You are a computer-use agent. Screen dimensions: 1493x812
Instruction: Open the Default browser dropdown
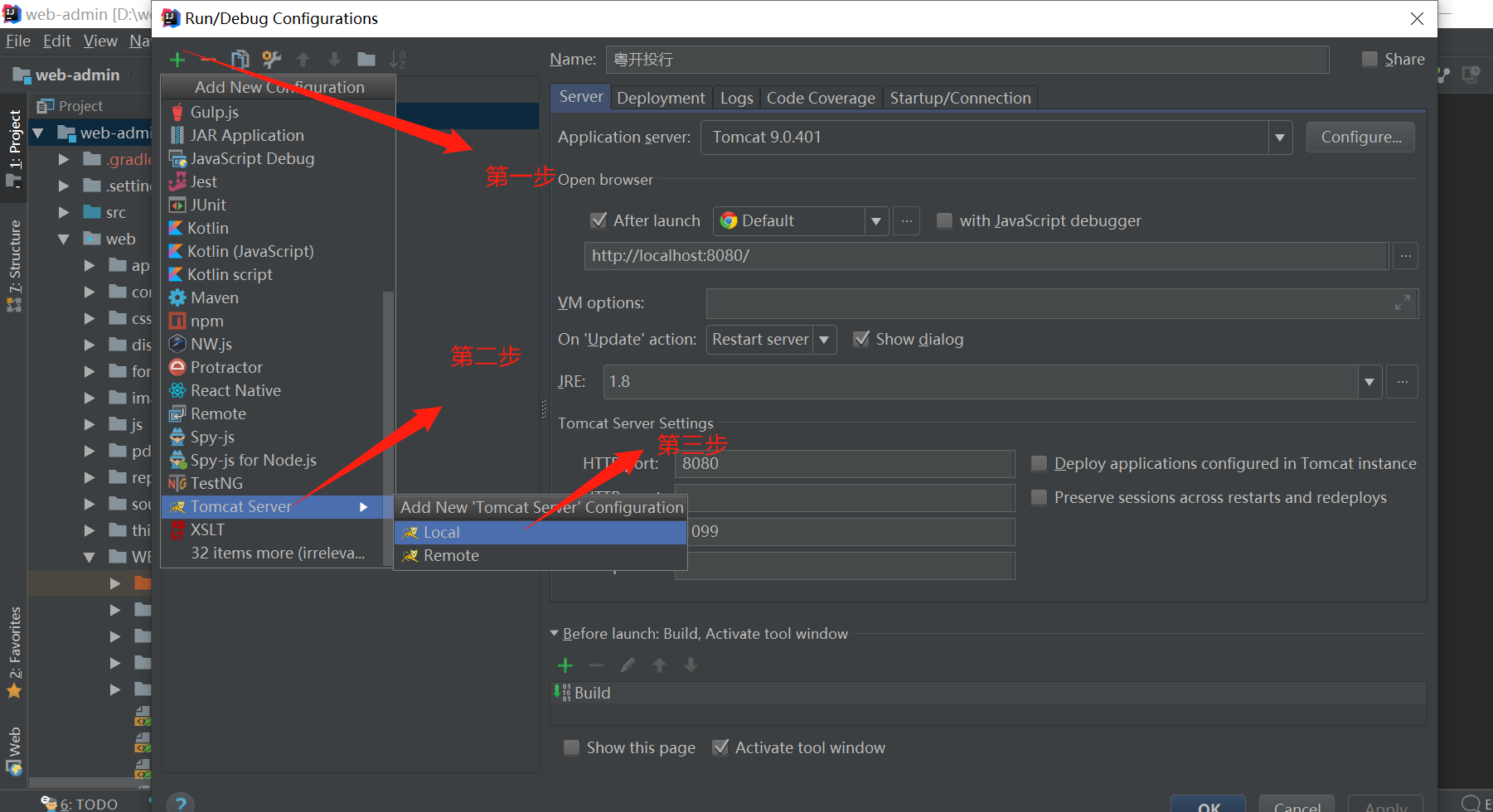[876, 221]
